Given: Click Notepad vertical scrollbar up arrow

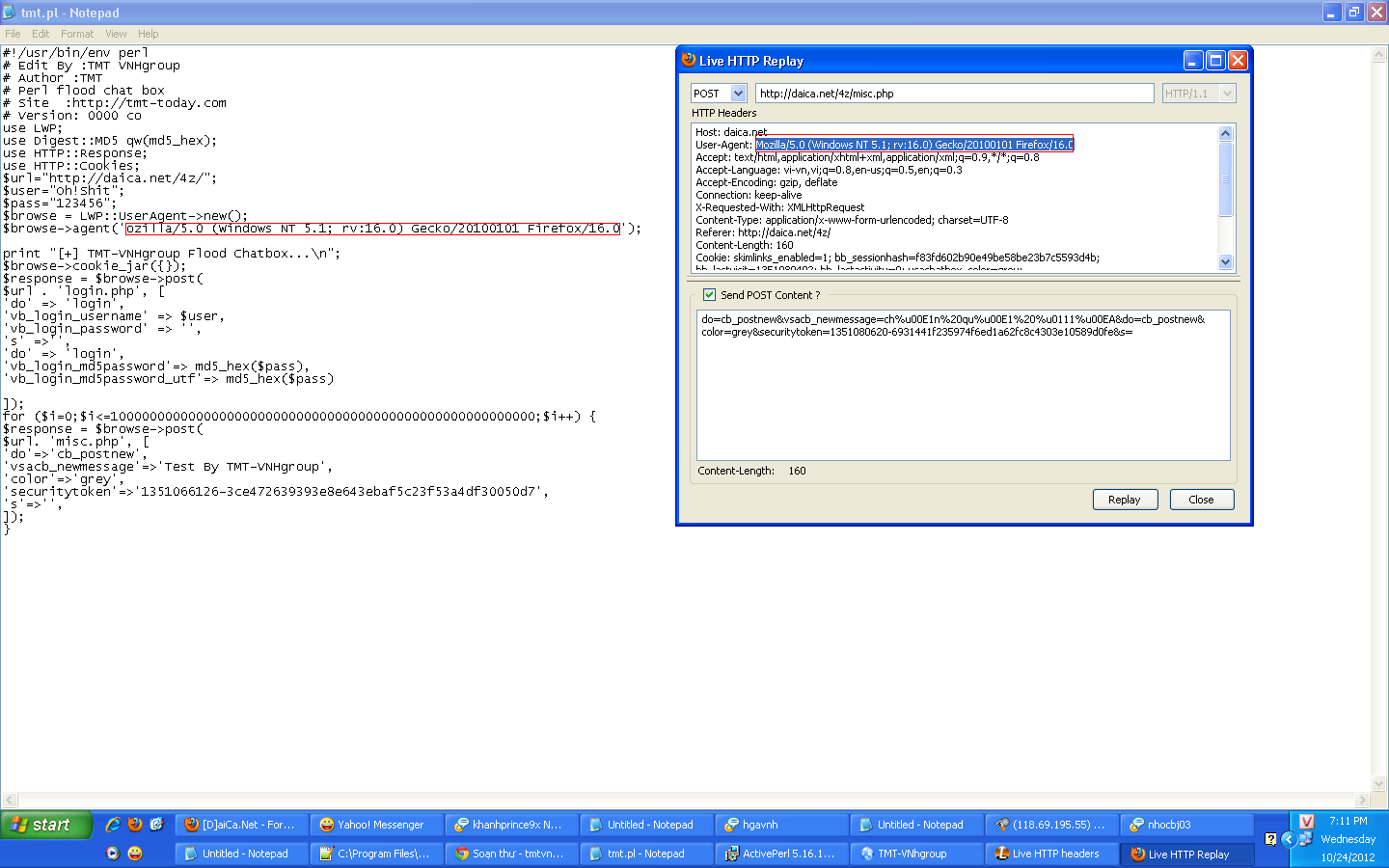Looking at the screenshot, I should pyautogui.click(x=1378, y=55).
